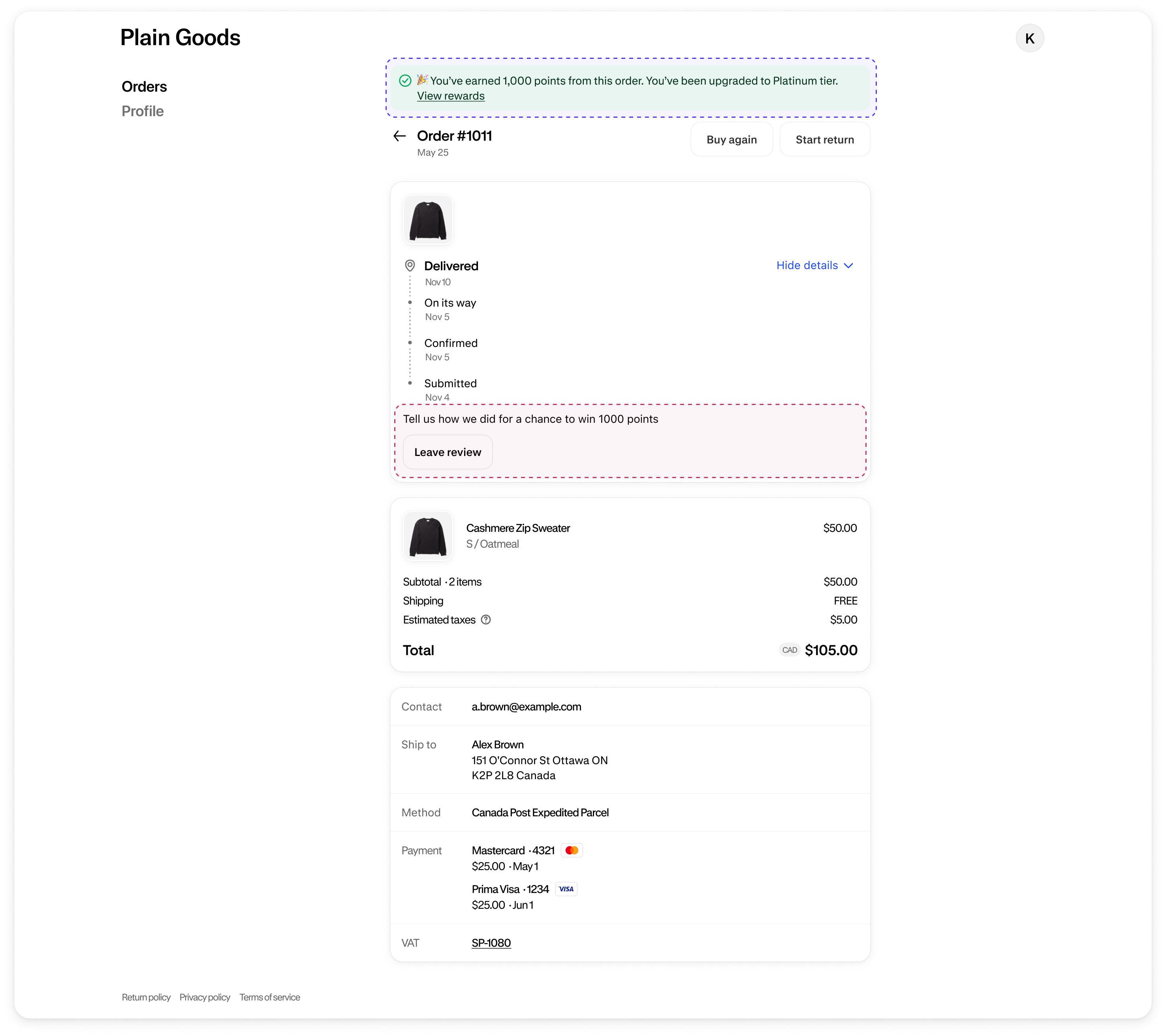This screenshot has height=1036, width=1166.
Task: Click the Mastercard ·4321 payment line
Action: tap(513, 851)
